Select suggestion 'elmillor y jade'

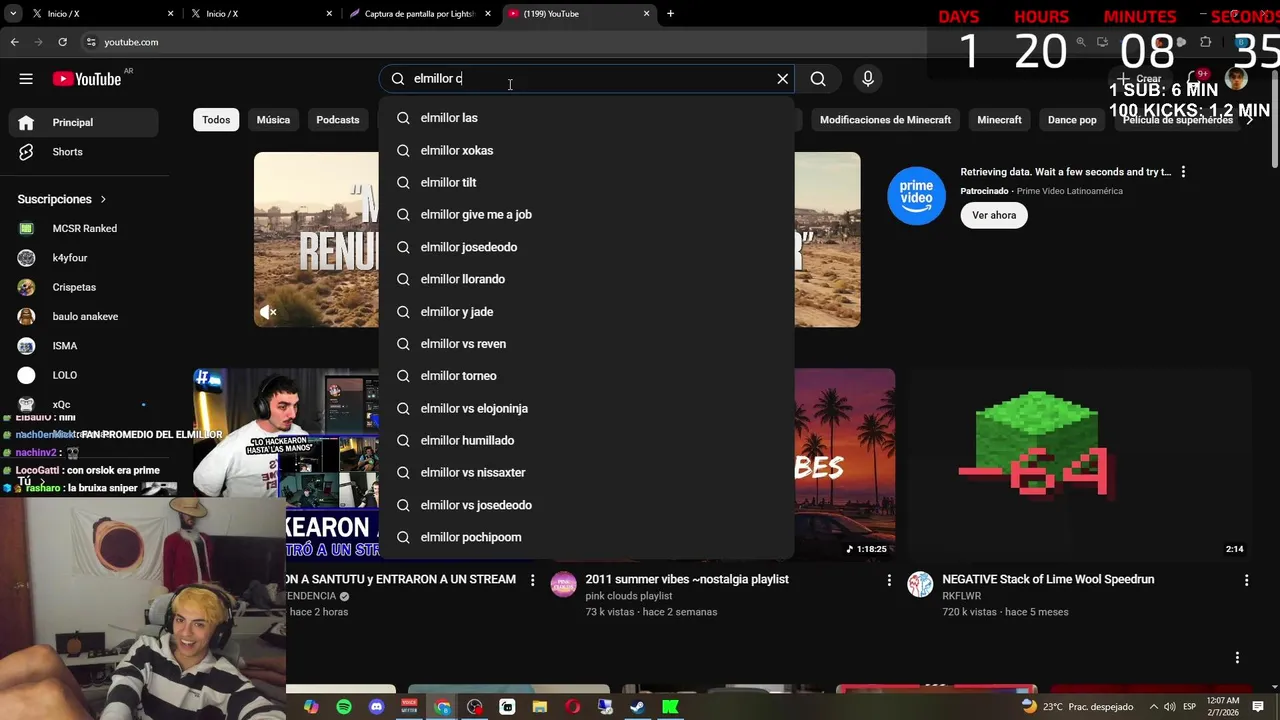pyautogui.click(x=586, y=311)
